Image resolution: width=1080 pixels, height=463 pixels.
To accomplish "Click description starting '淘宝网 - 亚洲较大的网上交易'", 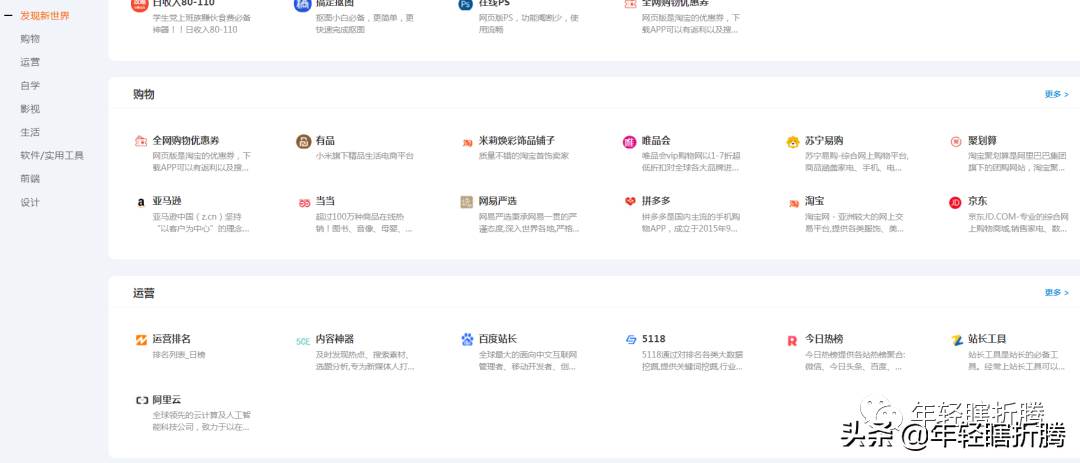I will 854,223.
